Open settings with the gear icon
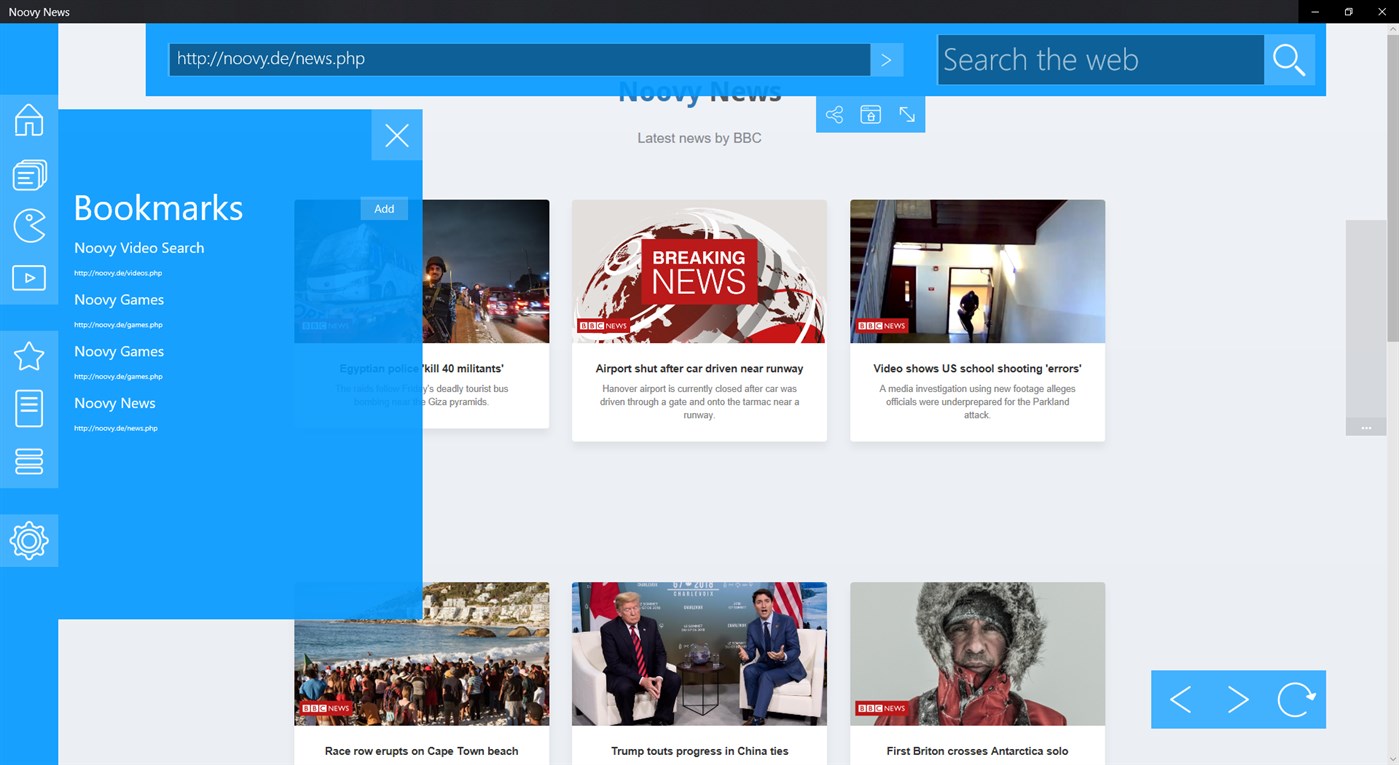Viewport: 1399px width, 765px height. pos(29,540)
